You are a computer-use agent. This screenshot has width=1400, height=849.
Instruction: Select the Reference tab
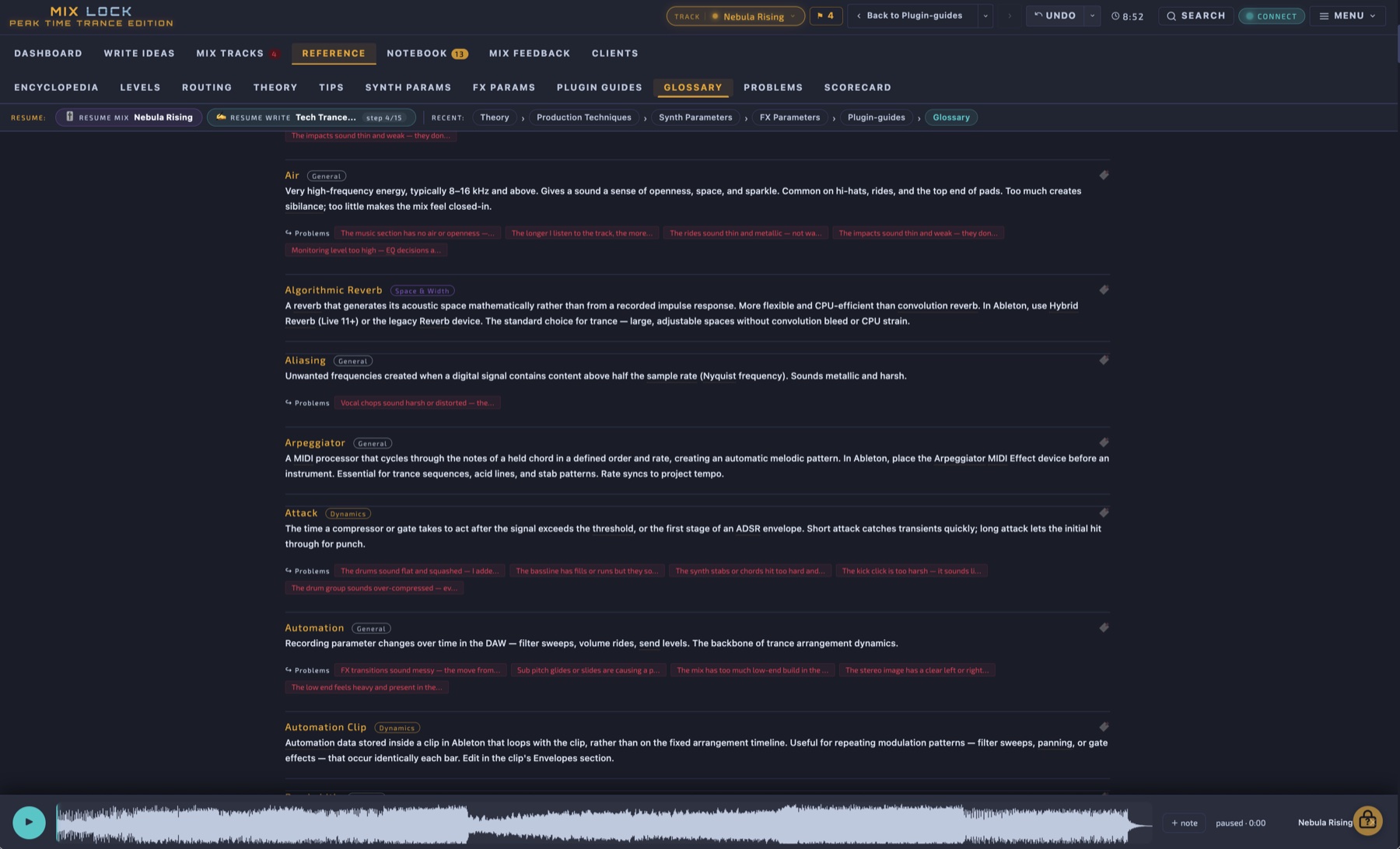[x=334, y=54]
